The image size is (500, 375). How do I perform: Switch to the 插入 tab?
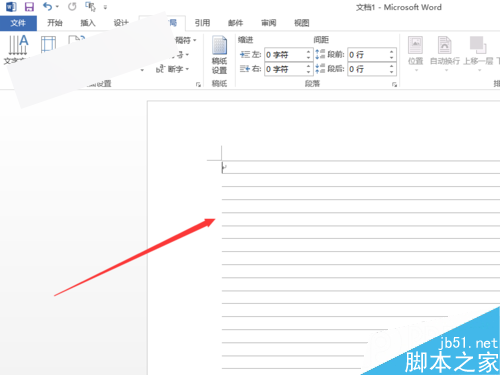(x=88, y=23)
